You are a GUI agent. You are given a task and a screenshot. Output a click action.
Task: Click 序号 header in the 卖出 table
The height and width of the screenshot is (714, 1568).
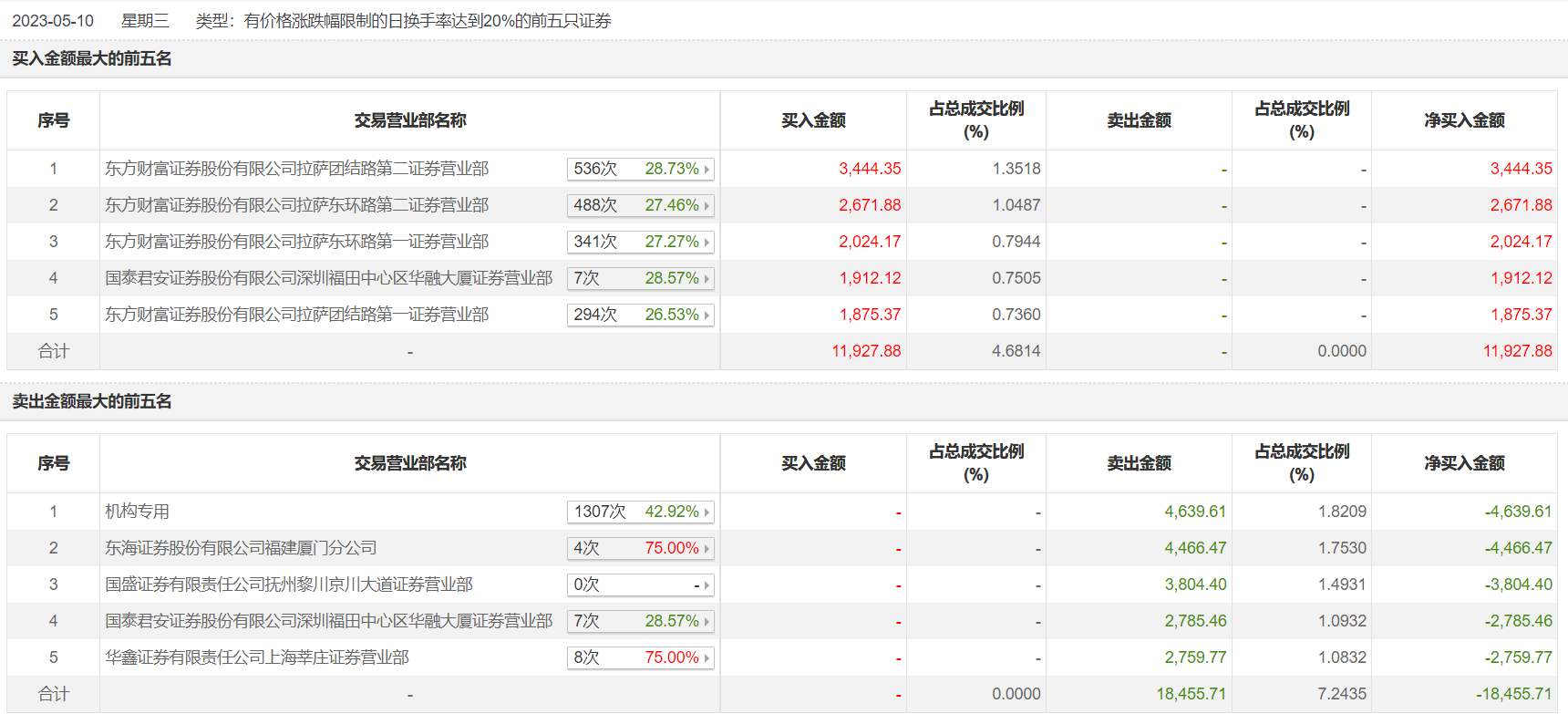[54, 463]
